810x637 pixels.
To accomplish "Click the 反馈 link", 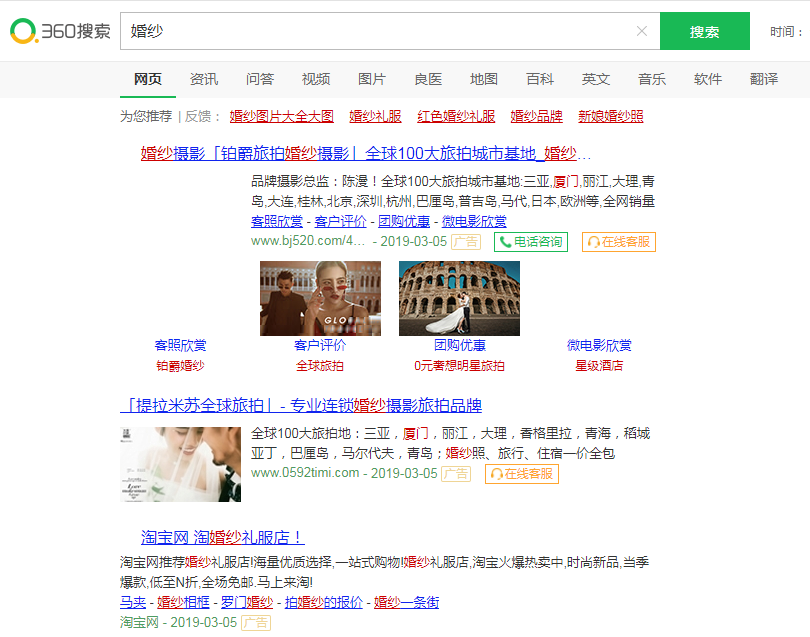I will [198, 116].
